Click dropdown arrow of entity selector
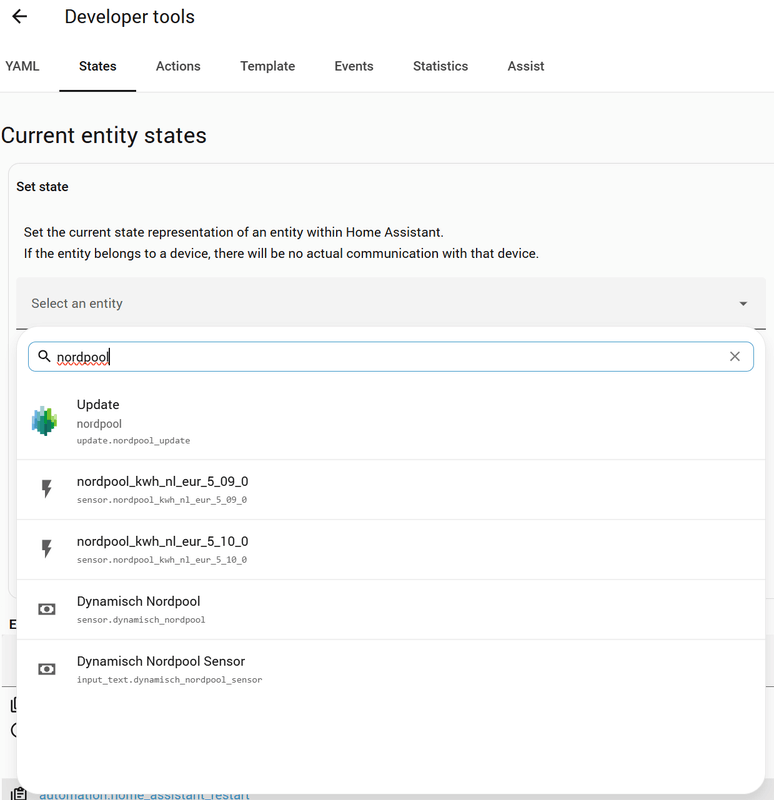The width and height of the screenshot is (774, 800). coord(743,304)
